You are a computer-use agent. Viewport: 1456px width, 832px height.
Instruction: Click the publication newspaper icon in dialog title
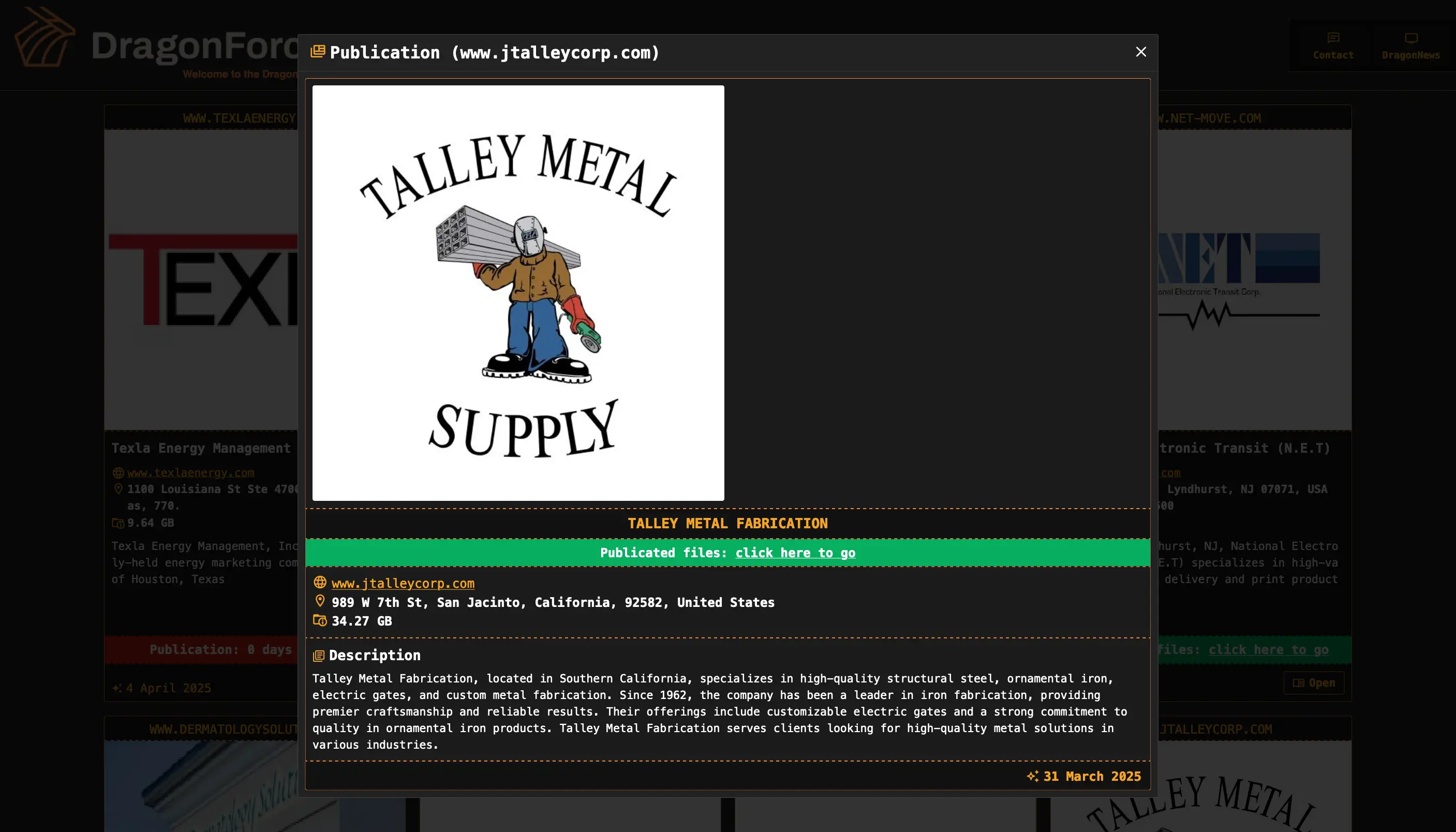[318, 52]
